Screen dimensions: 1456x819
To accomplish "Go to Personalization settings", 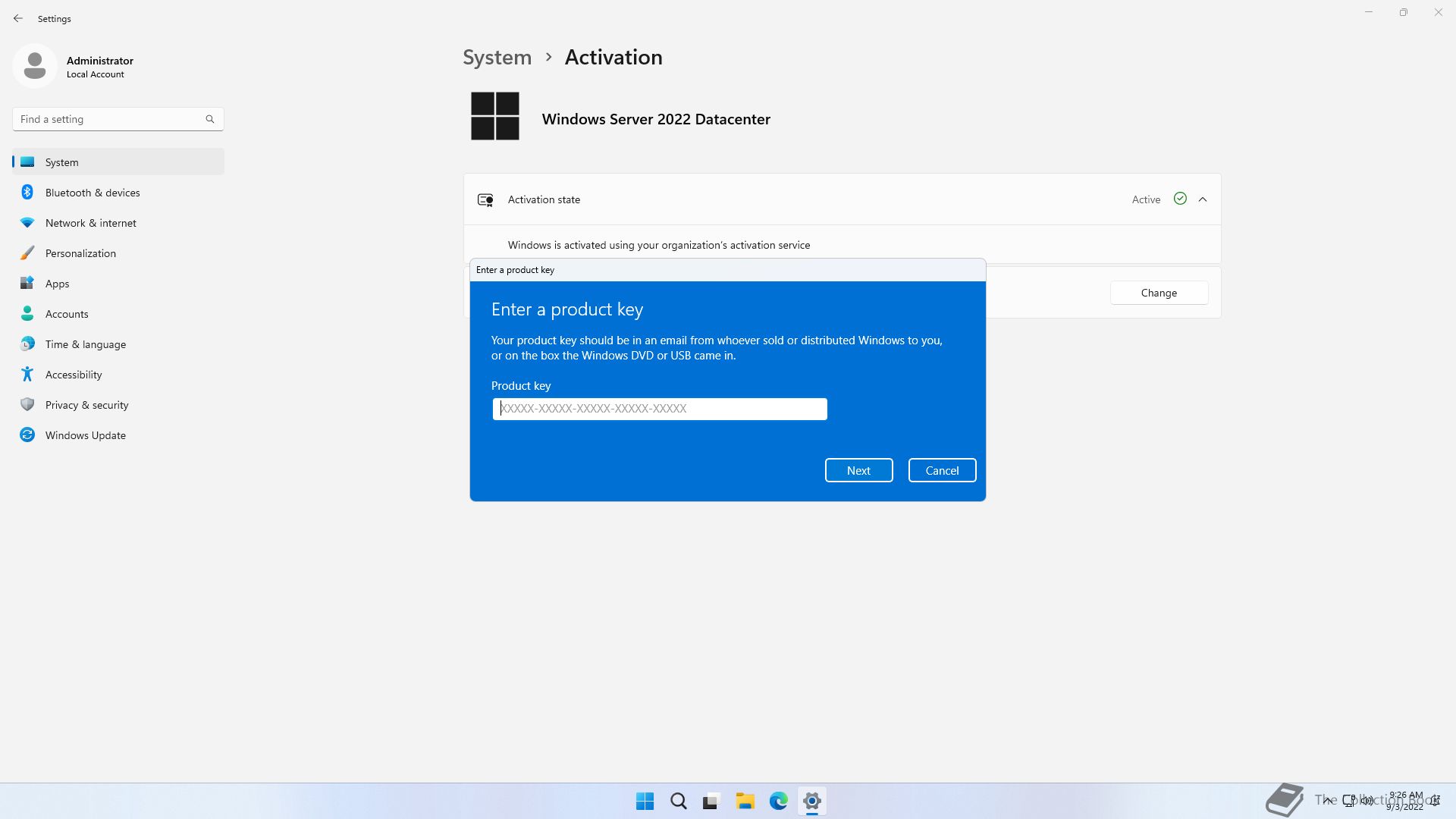I will tap(80, 253).
